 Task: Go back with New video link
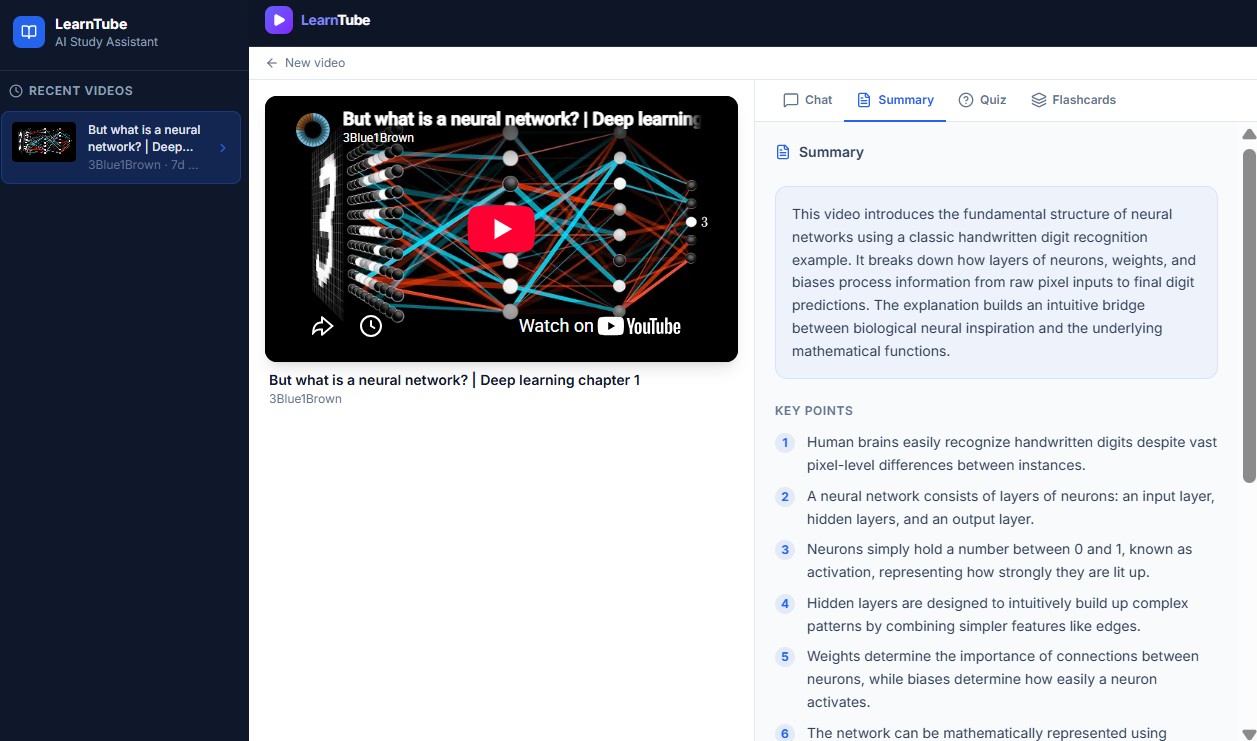click(306, 63)
